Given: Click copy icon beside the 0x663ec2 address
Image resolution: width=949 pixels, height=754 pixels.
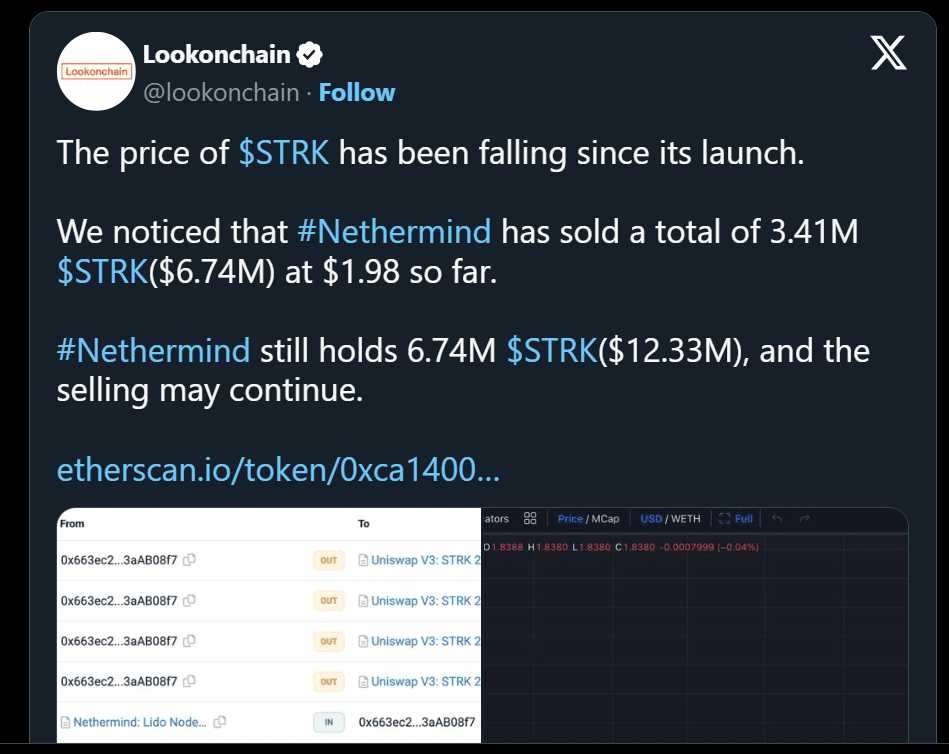Looking at the screenshot, I should coord(189,560).
